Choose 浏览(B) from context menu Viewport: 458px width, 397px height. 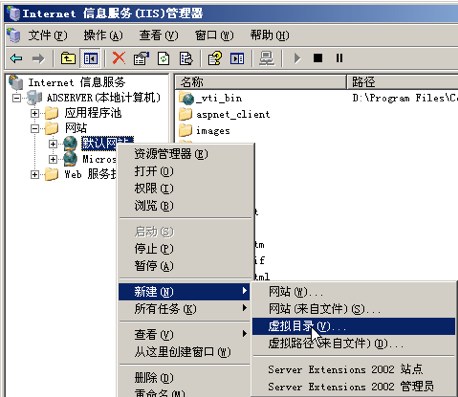[185, 206]
